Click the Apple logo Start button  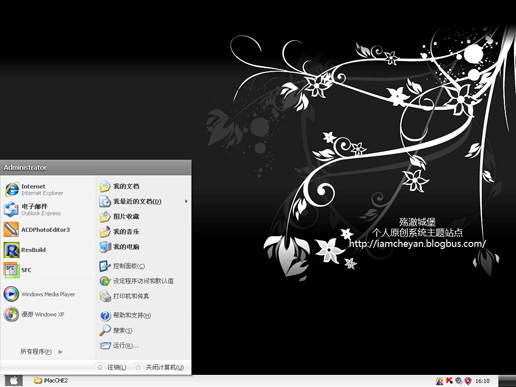pos(14,380)
